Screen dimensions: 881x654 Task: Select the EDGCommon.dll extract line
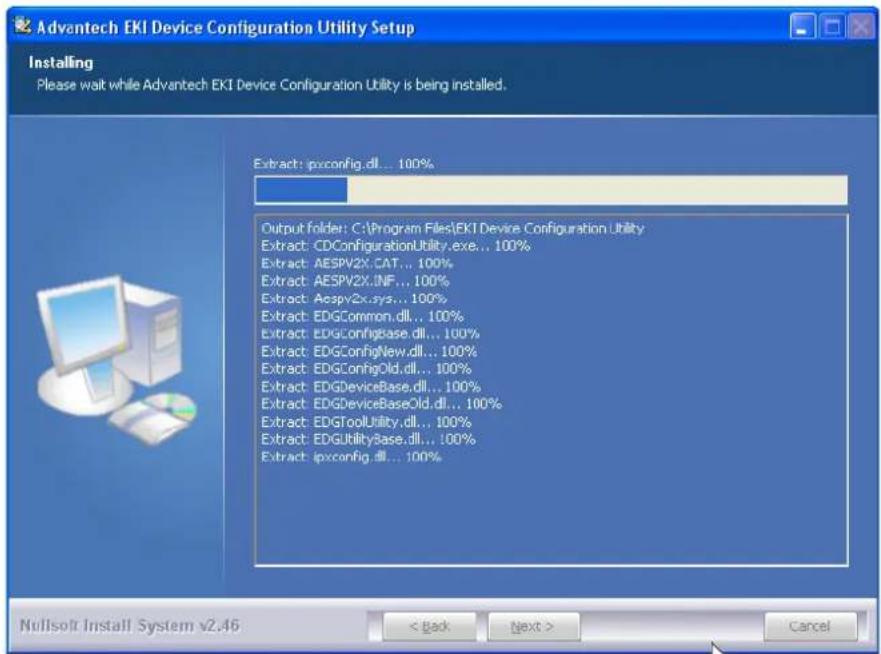click(x=362, y=316)
